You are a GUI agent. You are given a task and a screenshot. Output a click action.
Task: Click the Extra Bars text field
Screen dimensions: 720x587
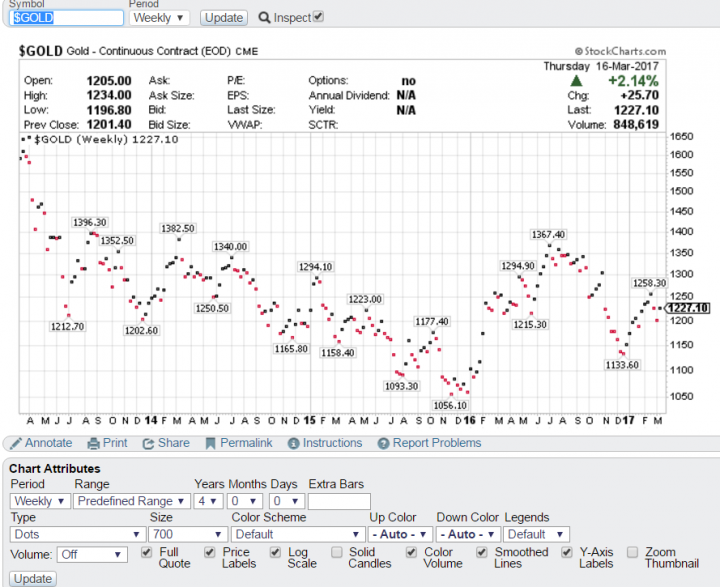(x=339, y=501)
